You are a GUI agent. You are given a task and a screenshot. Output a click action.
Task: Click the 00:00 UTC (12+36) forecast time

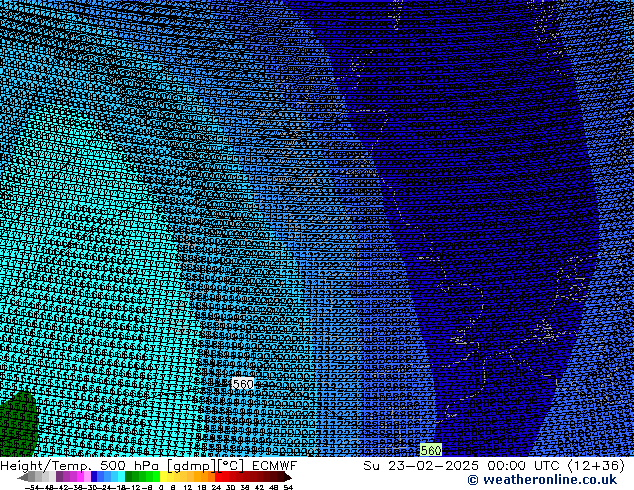pyautogui.click(x=556, y=466)
